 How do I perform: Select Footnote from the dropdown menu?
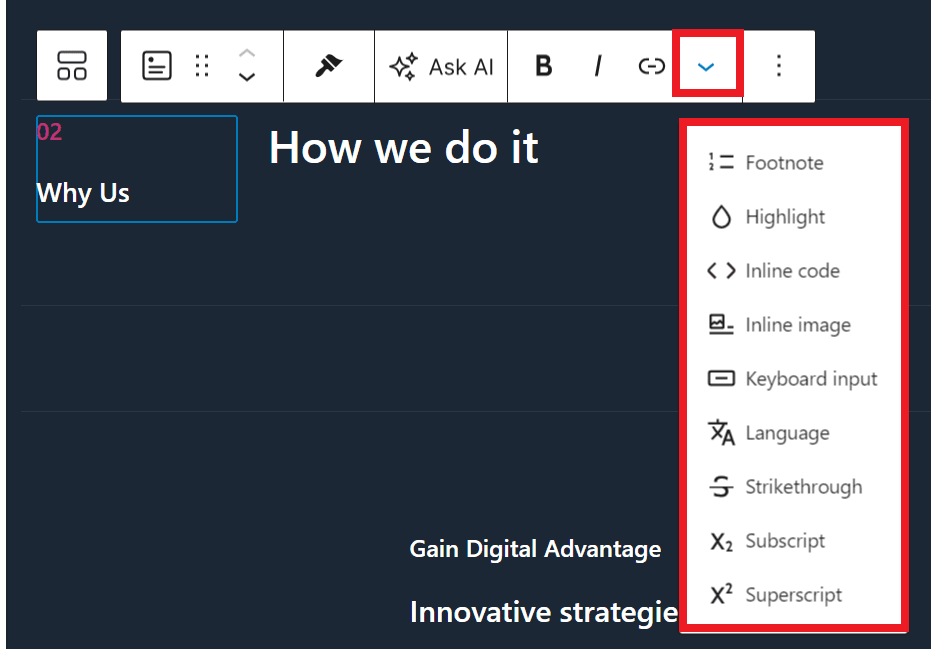[x=783, y=163]
